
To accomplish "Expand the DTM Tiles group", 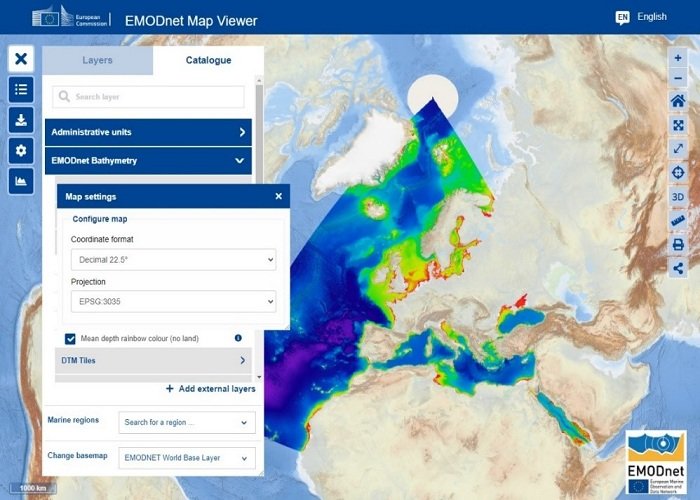I will click(153, 360).
